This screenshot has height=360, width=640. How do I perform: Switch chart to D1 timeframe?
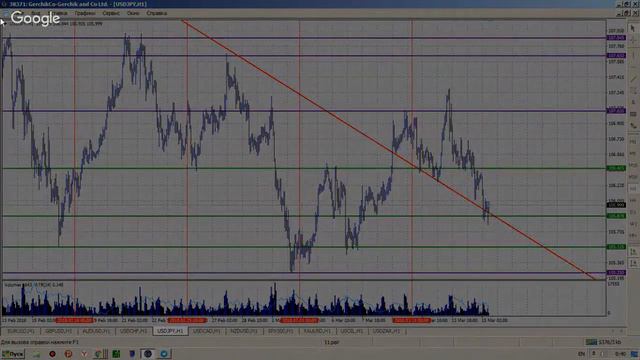coord(633,212)
